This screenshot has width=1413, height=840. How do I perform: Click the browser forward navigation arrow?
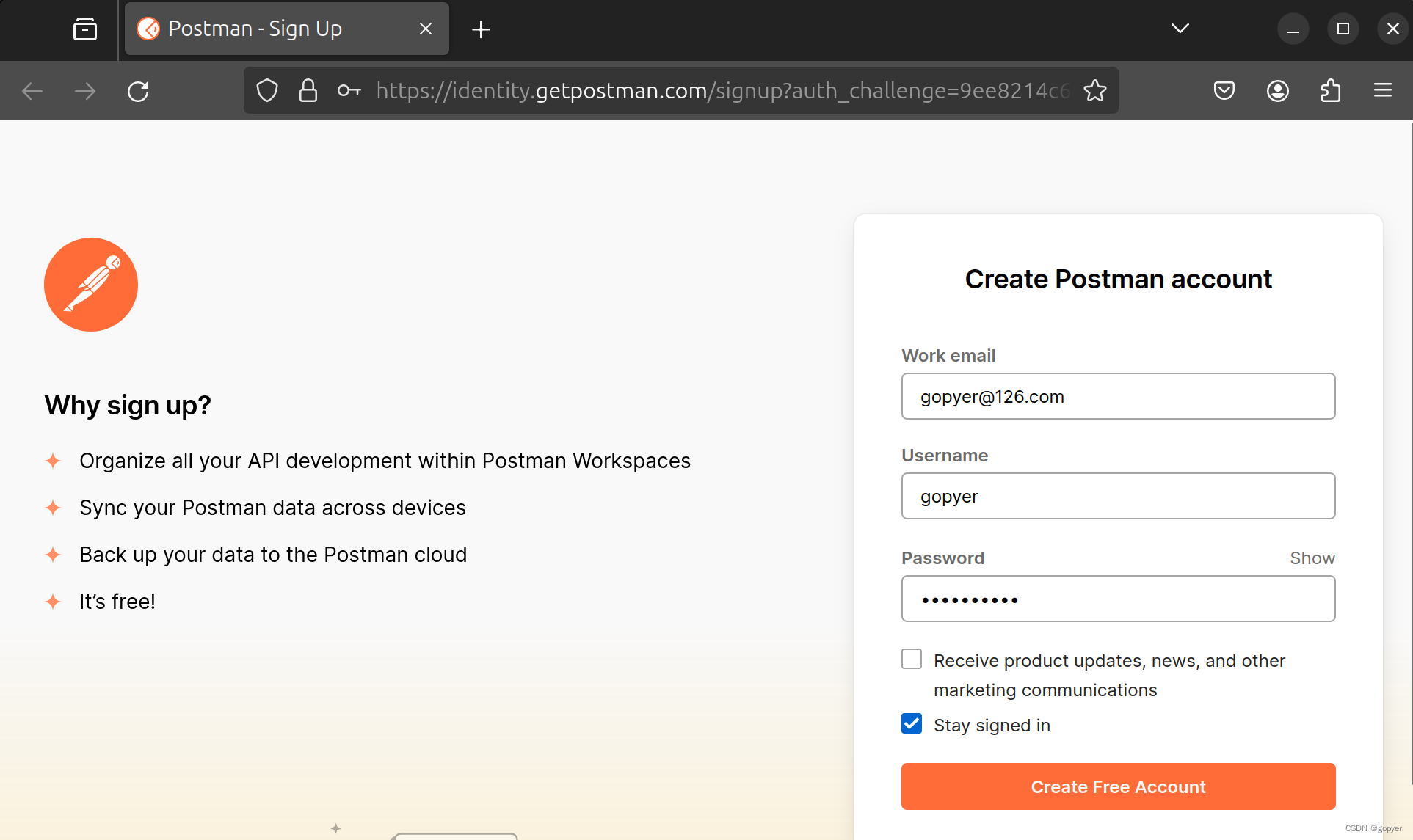pos(85,91)
